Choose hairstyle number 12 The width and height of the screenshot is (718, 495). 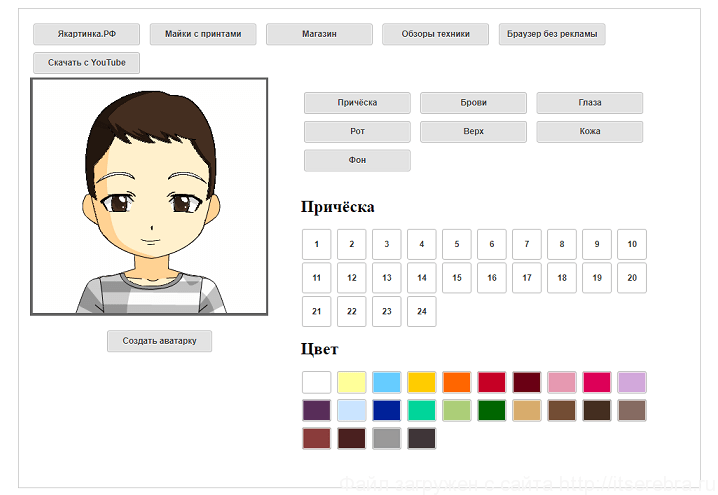pyautogui.click(x=351, y=278)
